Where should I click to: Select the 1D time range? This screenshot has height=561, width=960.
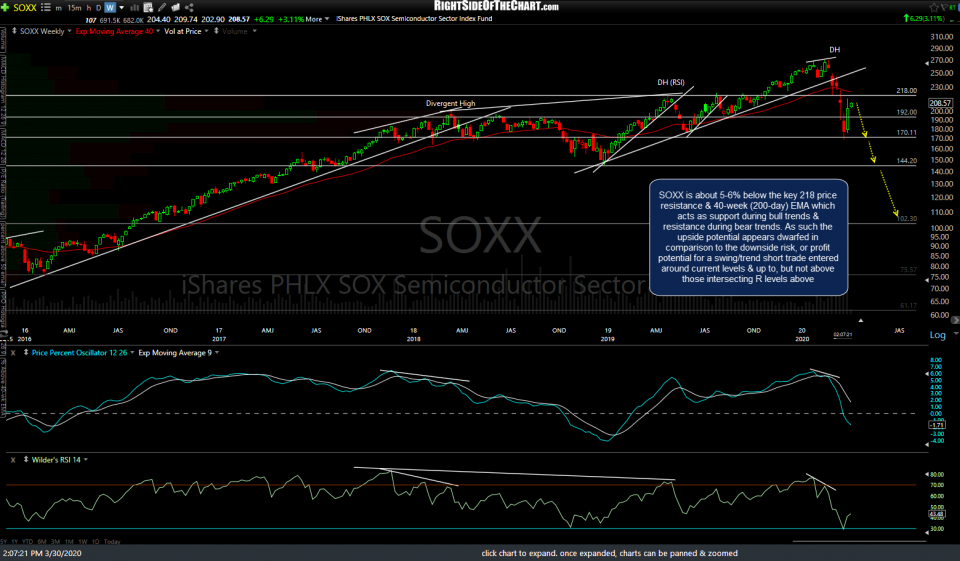click(96, 541)
